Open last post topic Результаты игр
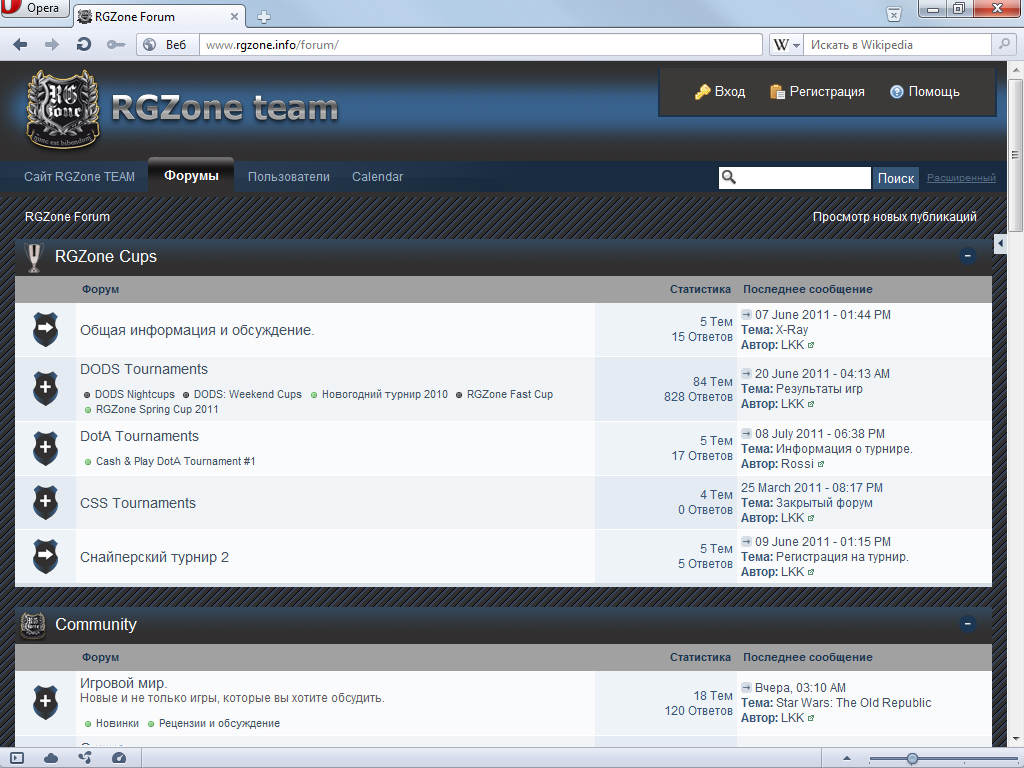The width and height of the screenshot is (1024, 768). coord(819,389)
